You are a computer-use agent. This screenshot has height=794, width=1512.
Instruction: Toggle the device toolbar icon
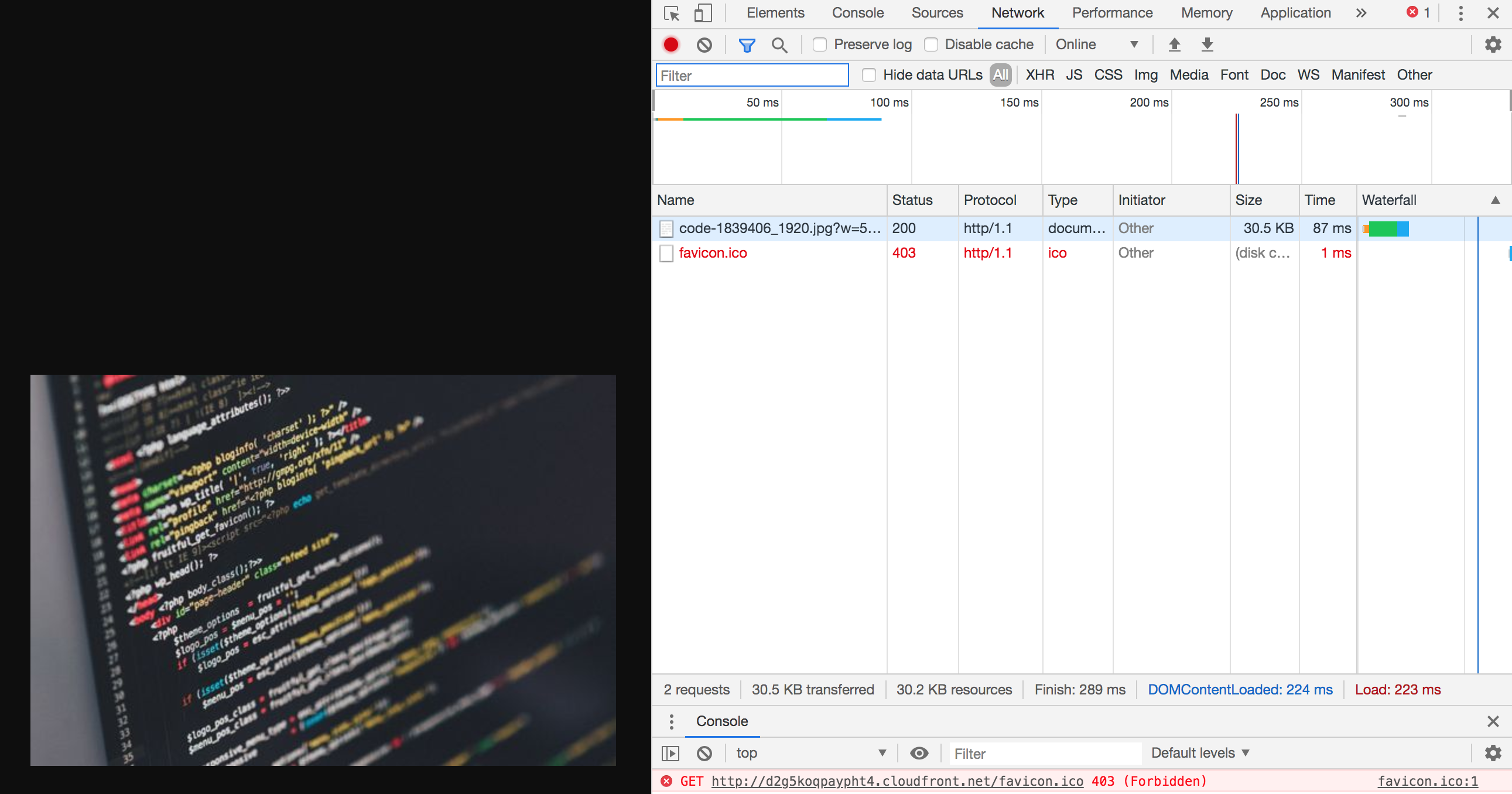click(x=703, y=13)
